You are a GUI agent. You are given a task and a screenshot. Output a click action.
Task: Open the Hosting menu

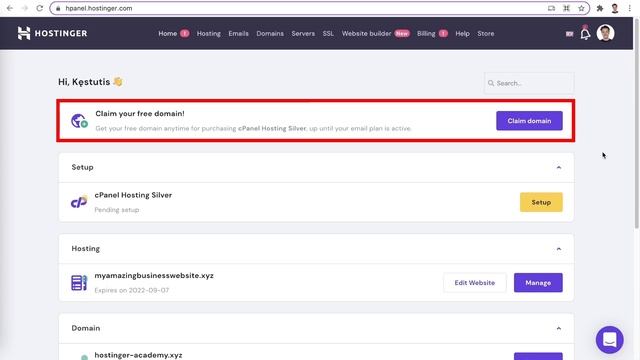pyautogui.click(x=209, y=33)
